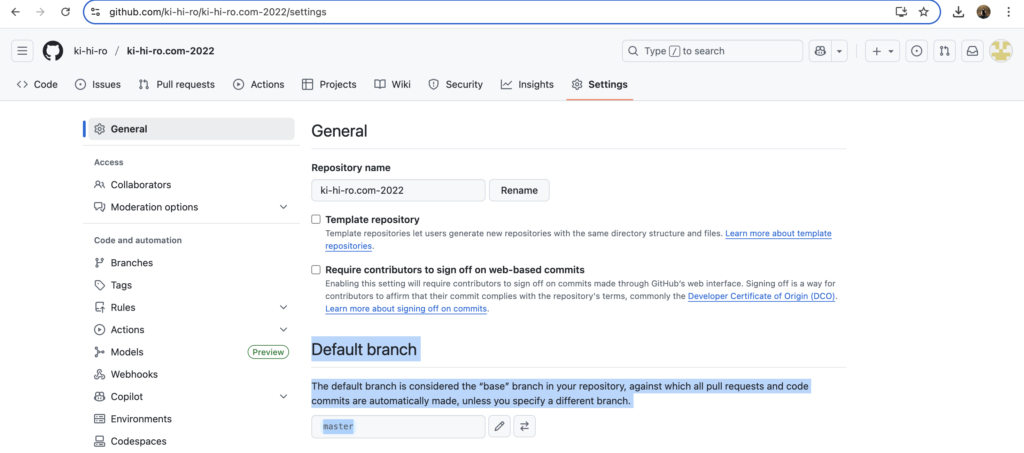Bookmark page with the star icon

(x=923, y=12)
